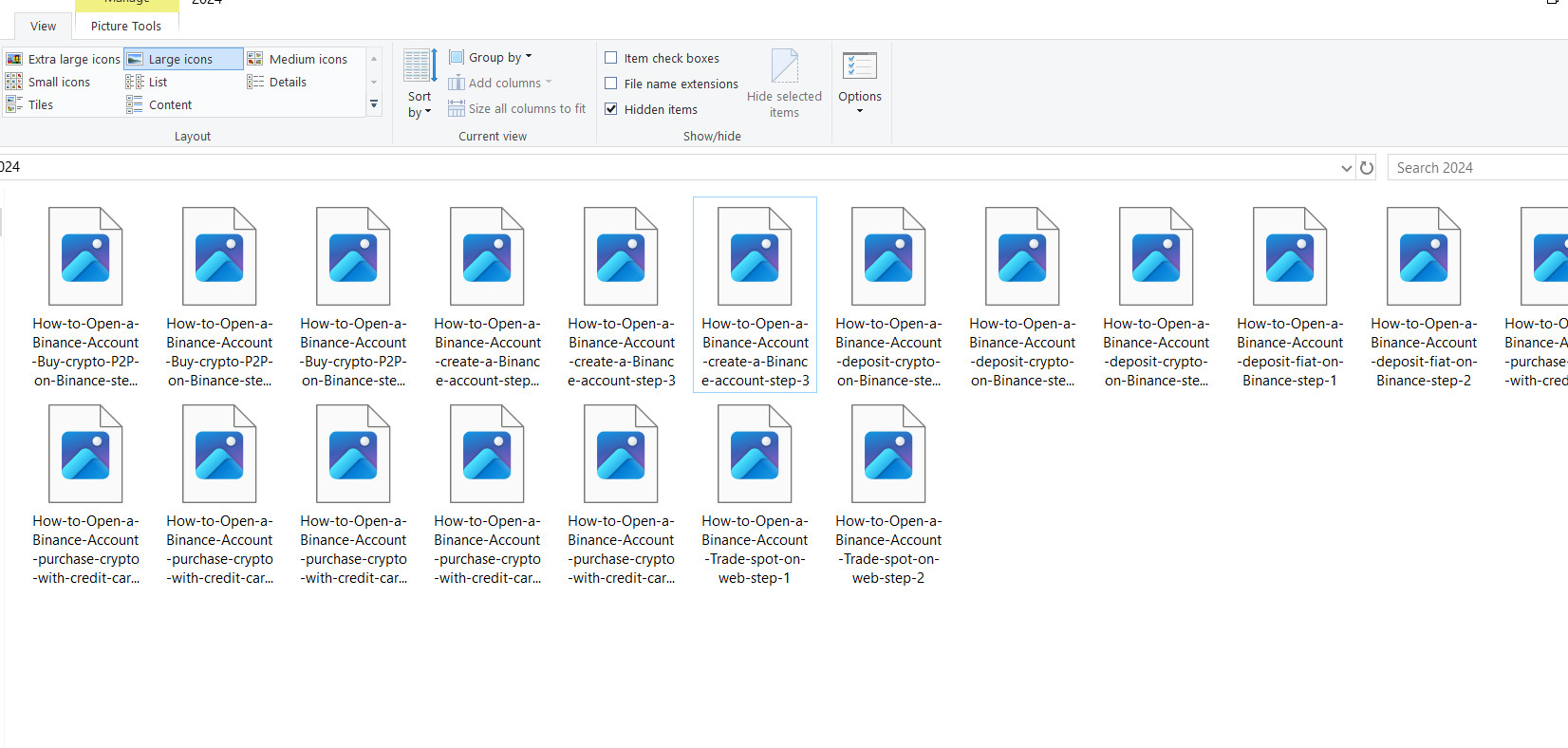Expand the Options dropdown arrow
The image size is (1568, 748).
(x=860, y=111)
